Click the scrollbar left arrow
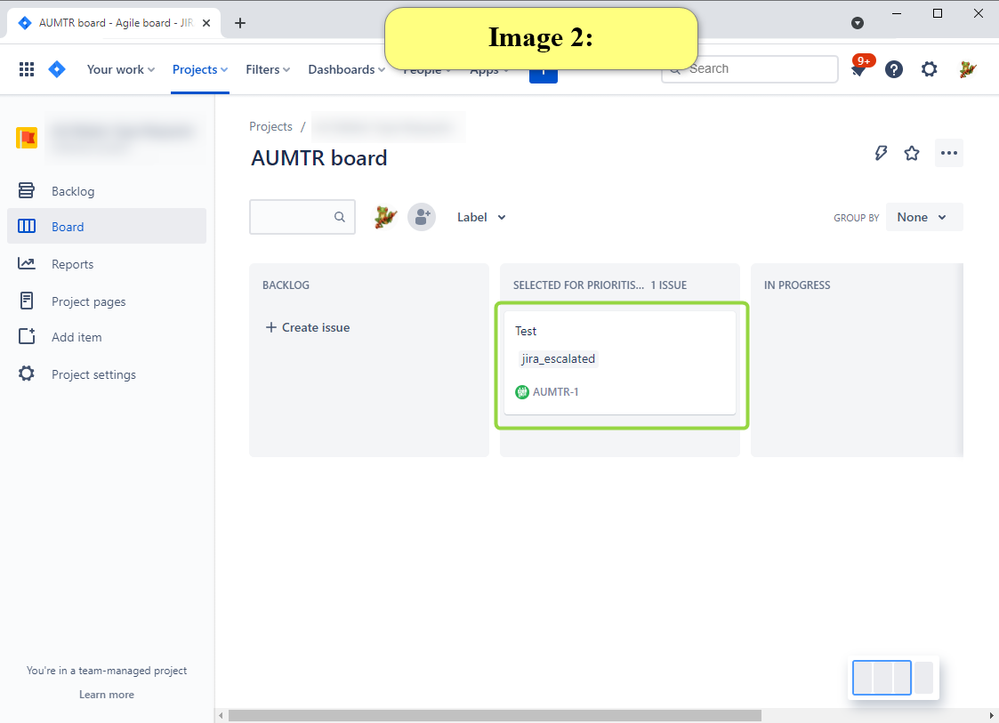Image resolution: width=999 pixels, height=723 pixels. tap(221, 716)
